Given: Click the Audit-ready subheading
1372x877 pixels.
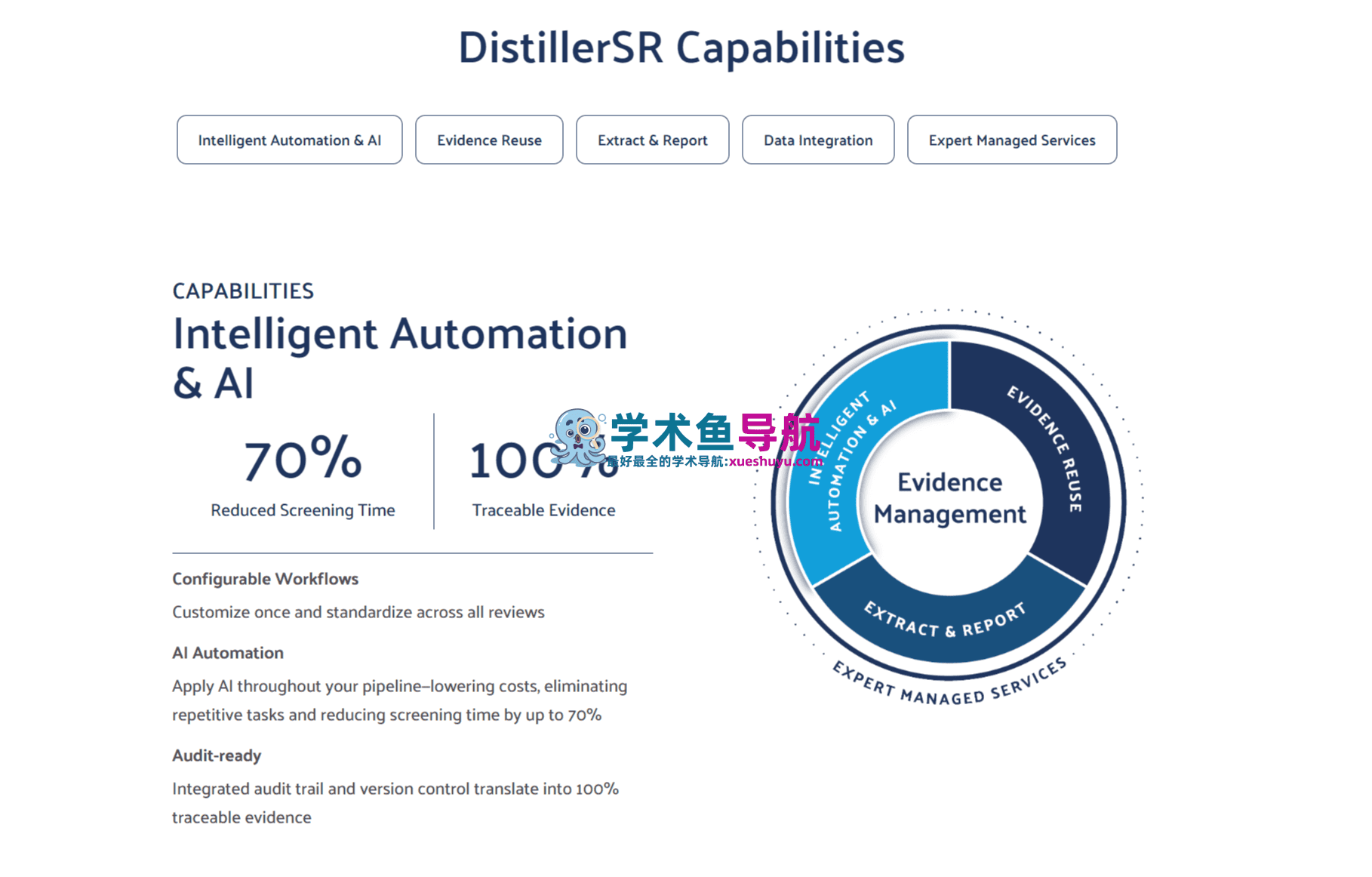Looking at the screenshot, I should 217,755.
